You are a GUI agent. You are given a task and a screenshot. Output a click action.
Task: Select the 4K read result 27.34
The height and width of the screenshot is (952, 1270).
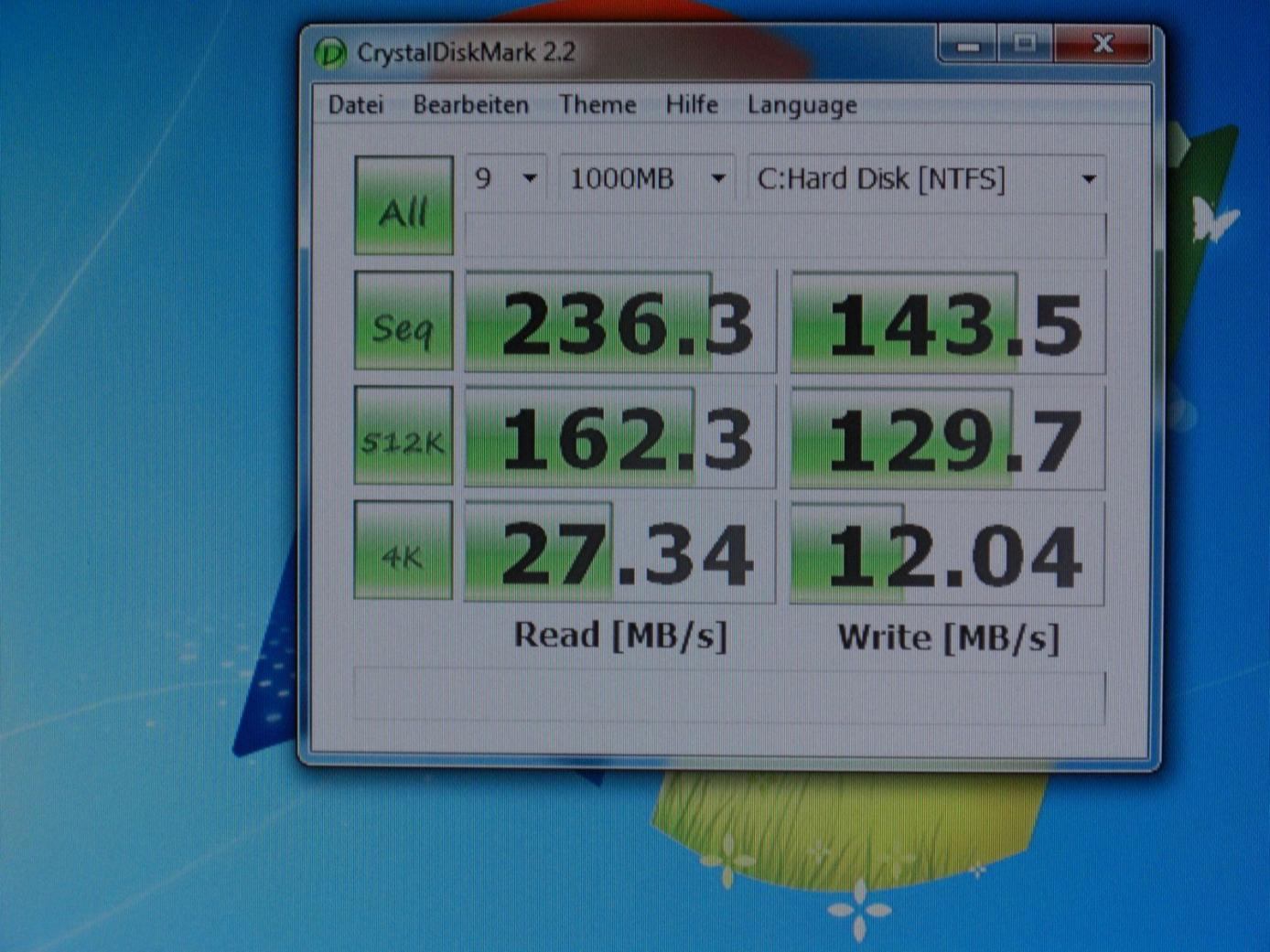click(620, 552)
